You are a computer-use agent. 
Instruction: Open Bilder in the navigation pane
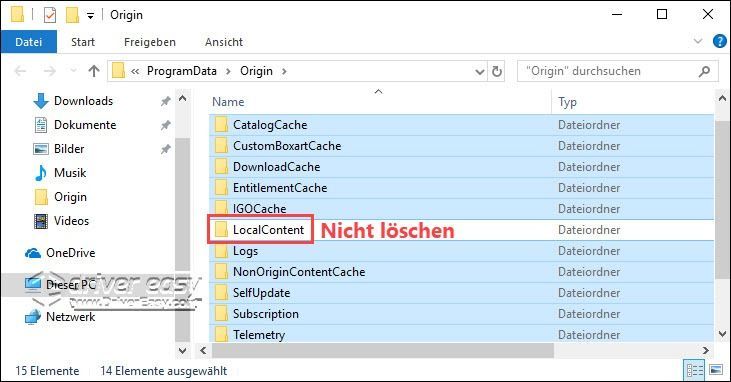(69, 149)
